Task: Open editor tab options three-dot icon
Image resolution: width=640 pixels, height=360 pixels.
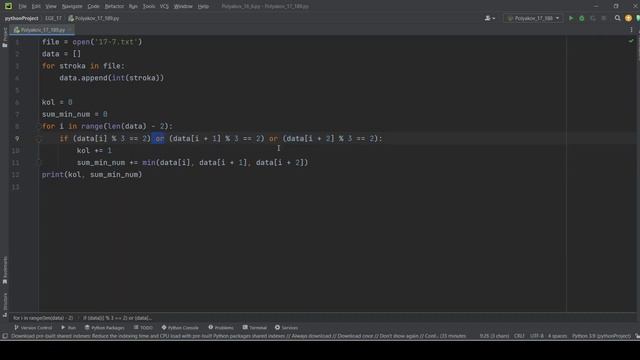Action: tap(631, 30)
